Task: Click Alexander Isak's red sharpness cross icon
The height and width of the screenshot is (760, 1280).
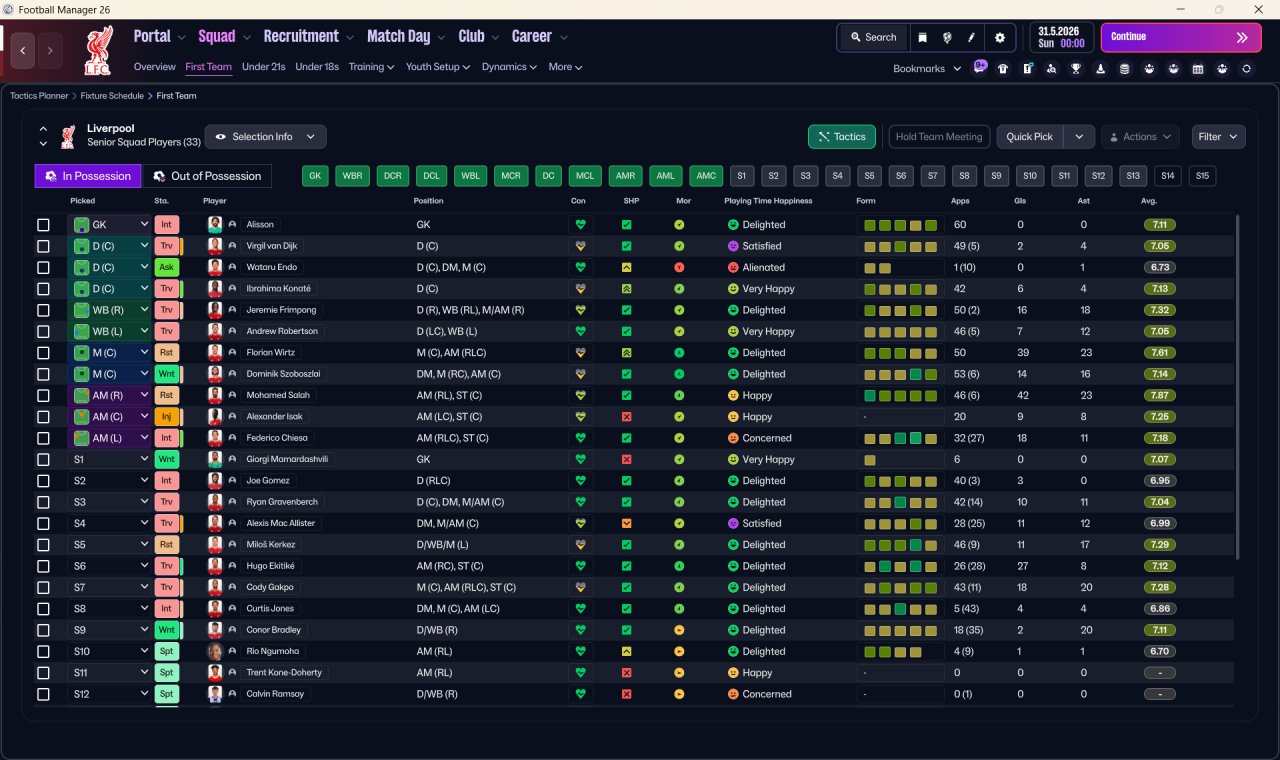Action: (627, 417)
